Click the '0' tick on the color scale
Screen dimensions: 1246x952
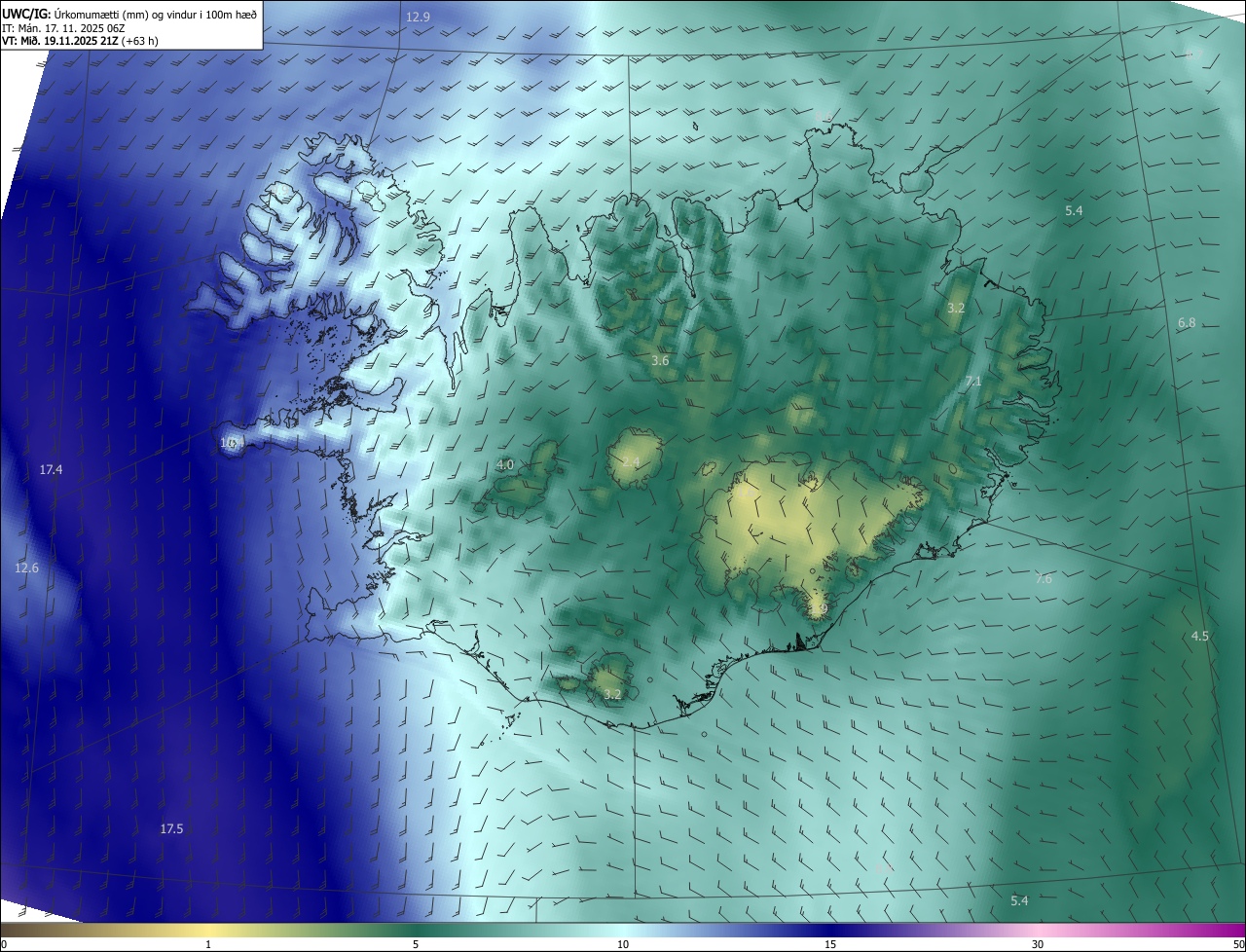tap(4, 944)
